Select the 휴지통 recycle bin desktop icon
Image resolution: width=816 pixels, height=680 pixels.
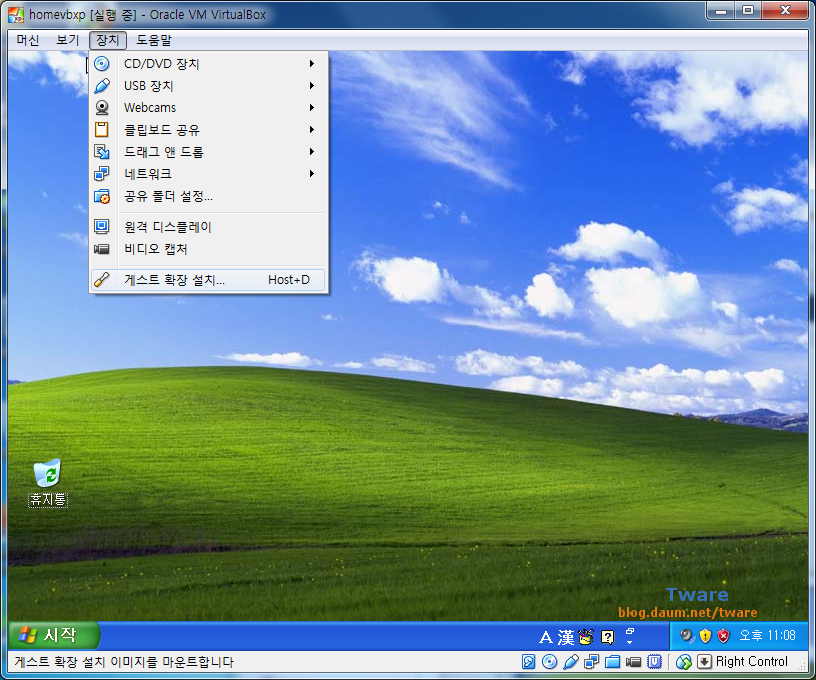click(47, 482)
